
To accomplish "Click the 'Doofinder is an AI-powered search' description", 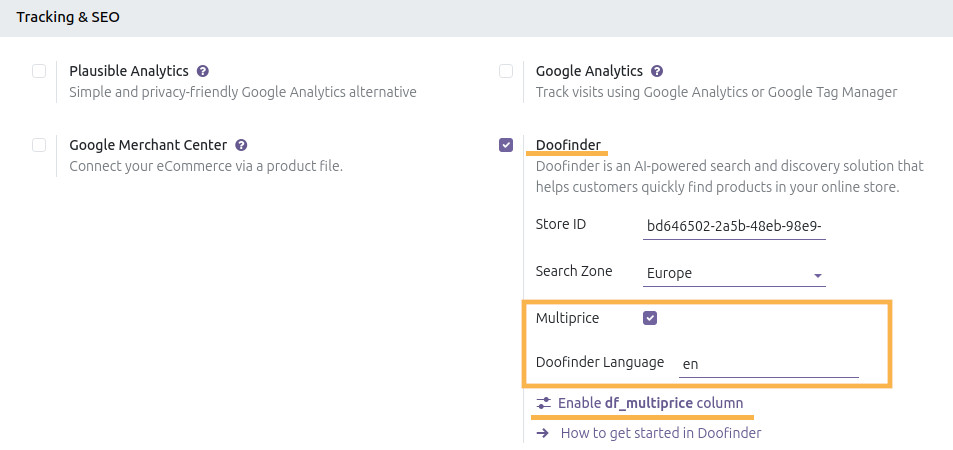I will click(x=729, y=177).
